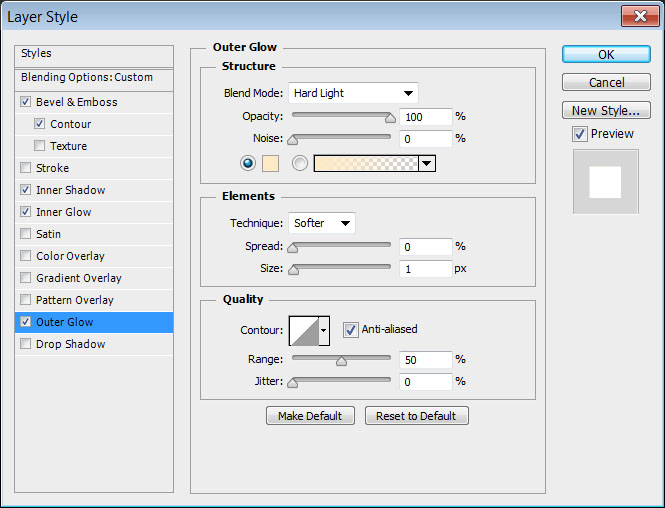Click the Reset to Default button
The image size is (665, 508).
click(x=416, y=416)
